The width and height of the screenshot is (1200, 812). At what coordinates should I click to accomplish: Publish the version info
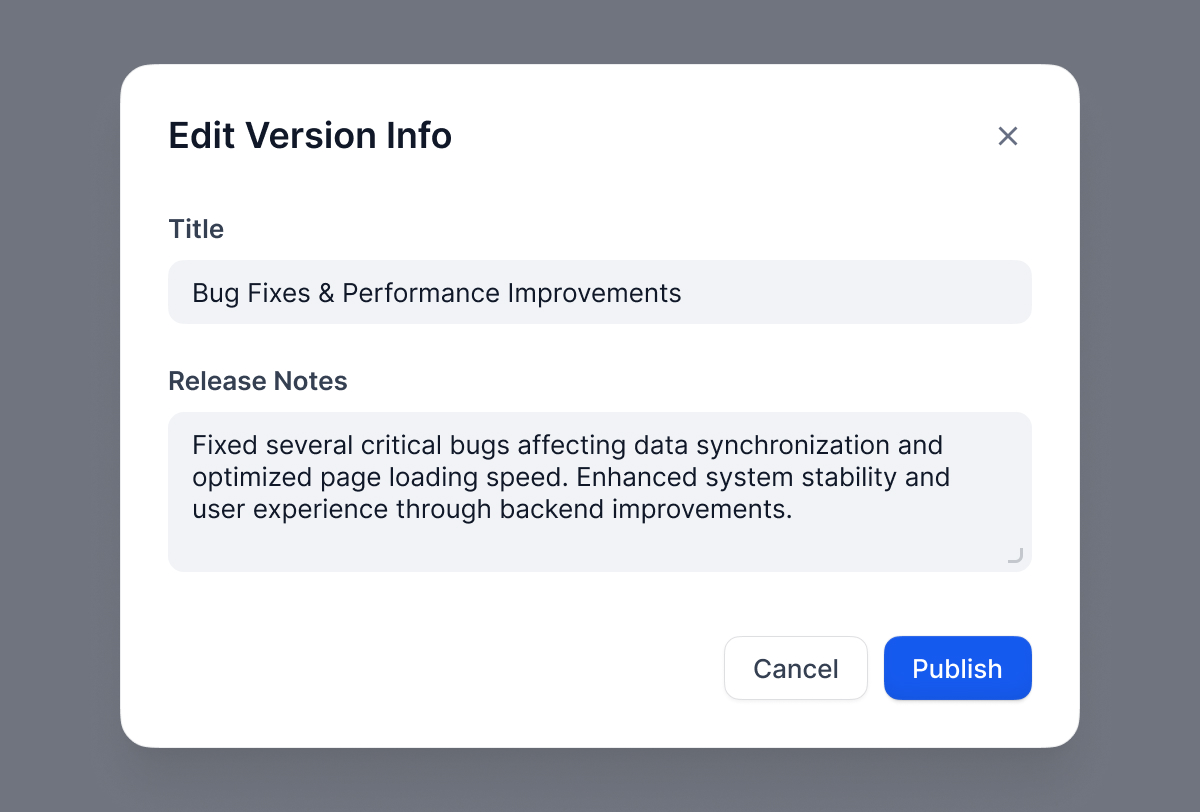coord(957,668)
